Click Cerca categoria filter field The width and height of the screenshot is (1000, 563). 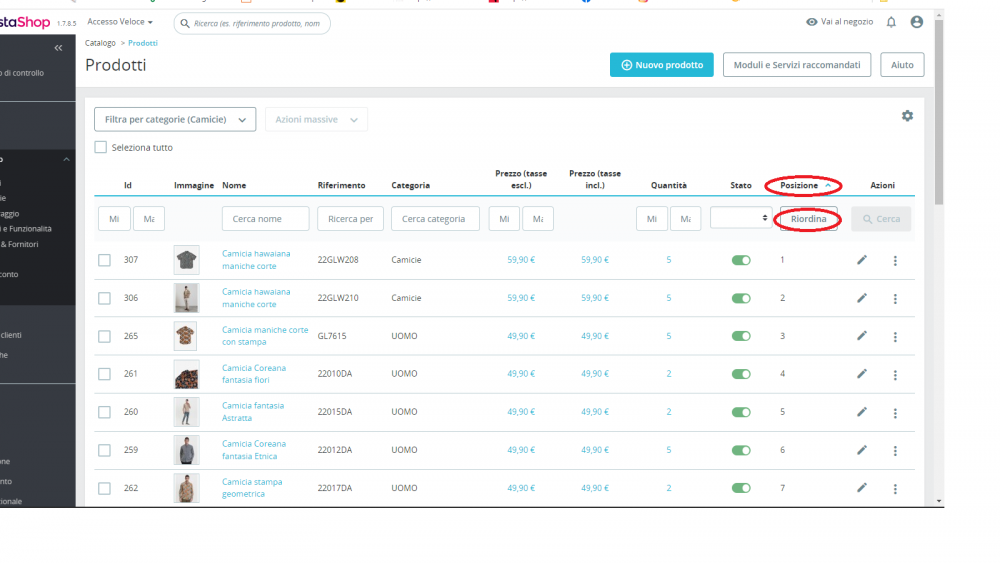point(435,219)
